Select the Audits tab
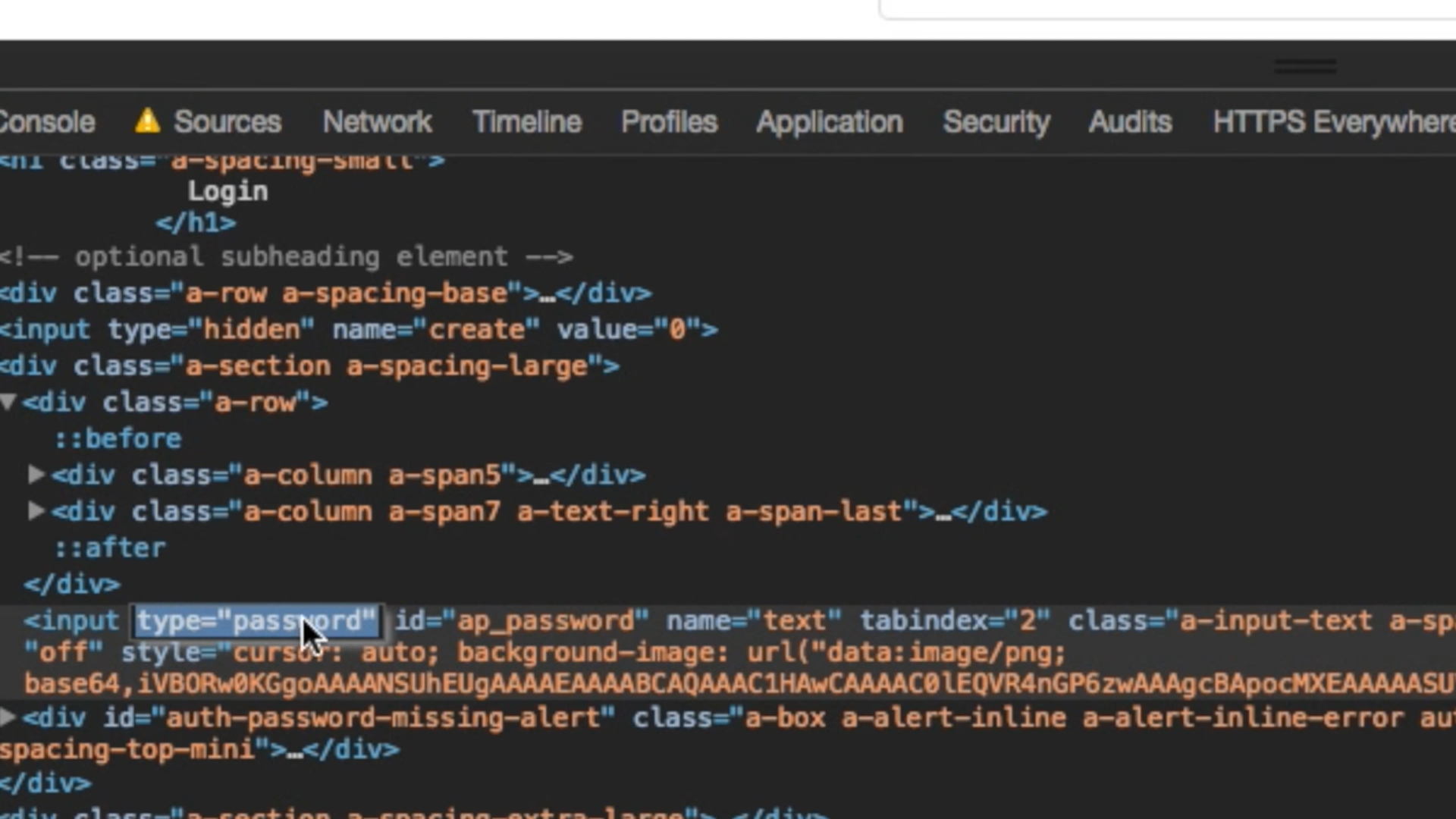 pyautogui.click(x=1130, y=122)
